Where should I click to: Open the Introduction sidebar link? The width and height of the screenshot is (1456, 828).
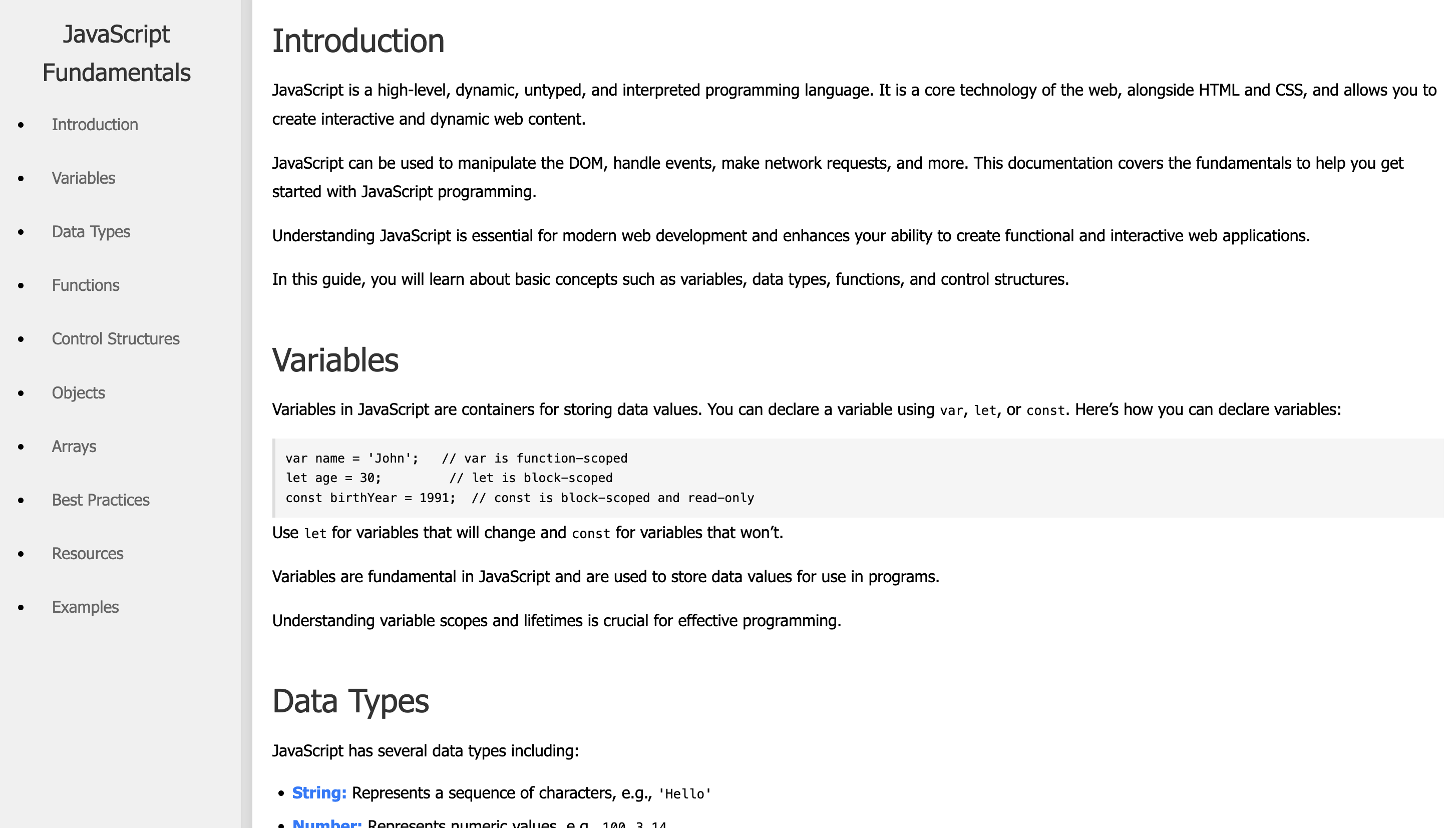(x=95, y=125)
